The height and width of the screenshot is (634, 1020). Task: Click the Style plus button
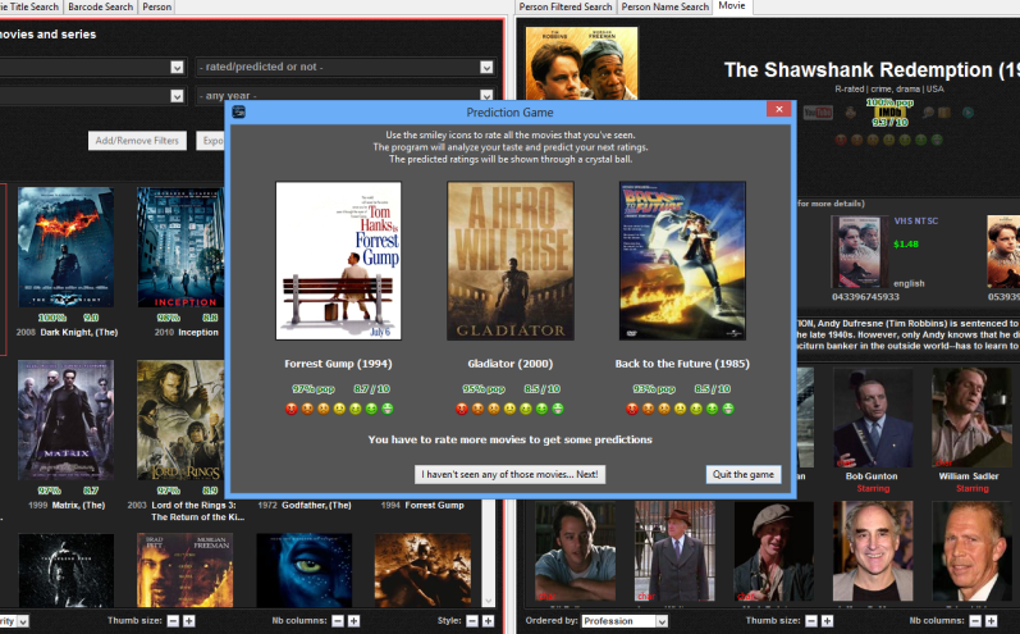pos(488,621)
